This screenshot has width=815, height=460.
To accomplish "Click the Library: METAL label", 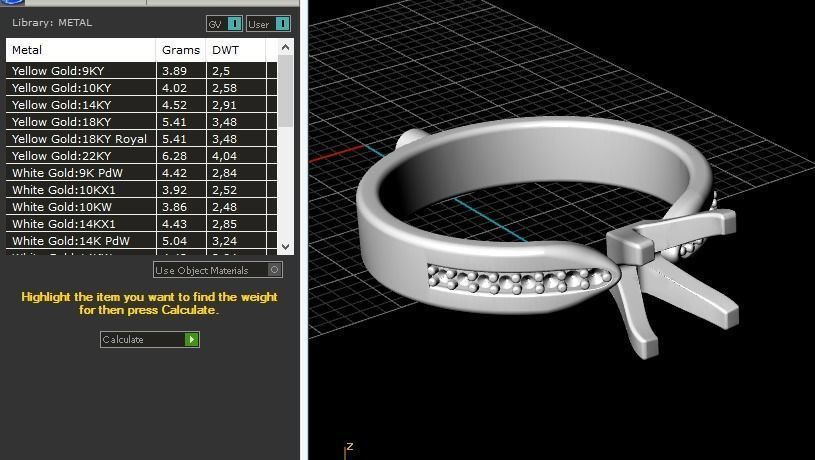I will (x=52, y=23).
